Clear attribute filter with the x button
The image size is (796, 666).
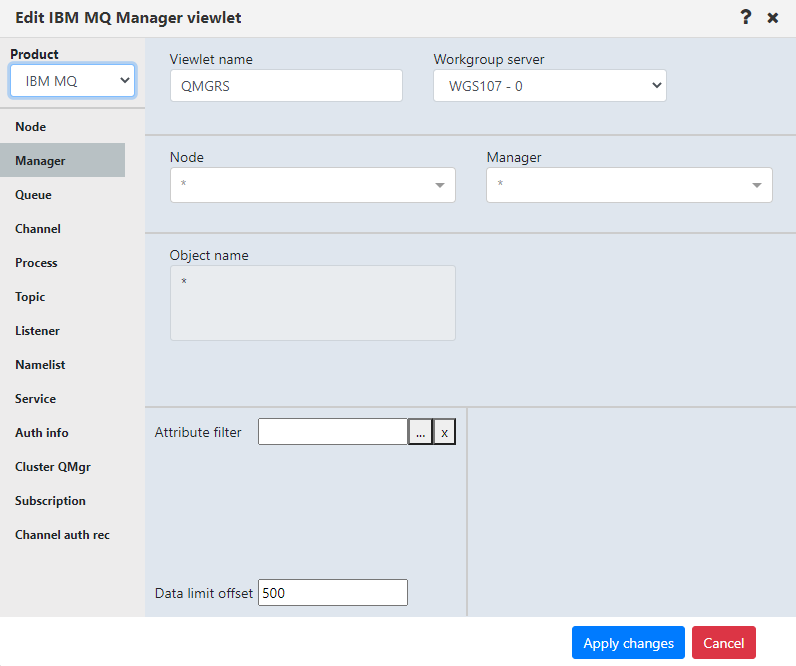[444, 431]
